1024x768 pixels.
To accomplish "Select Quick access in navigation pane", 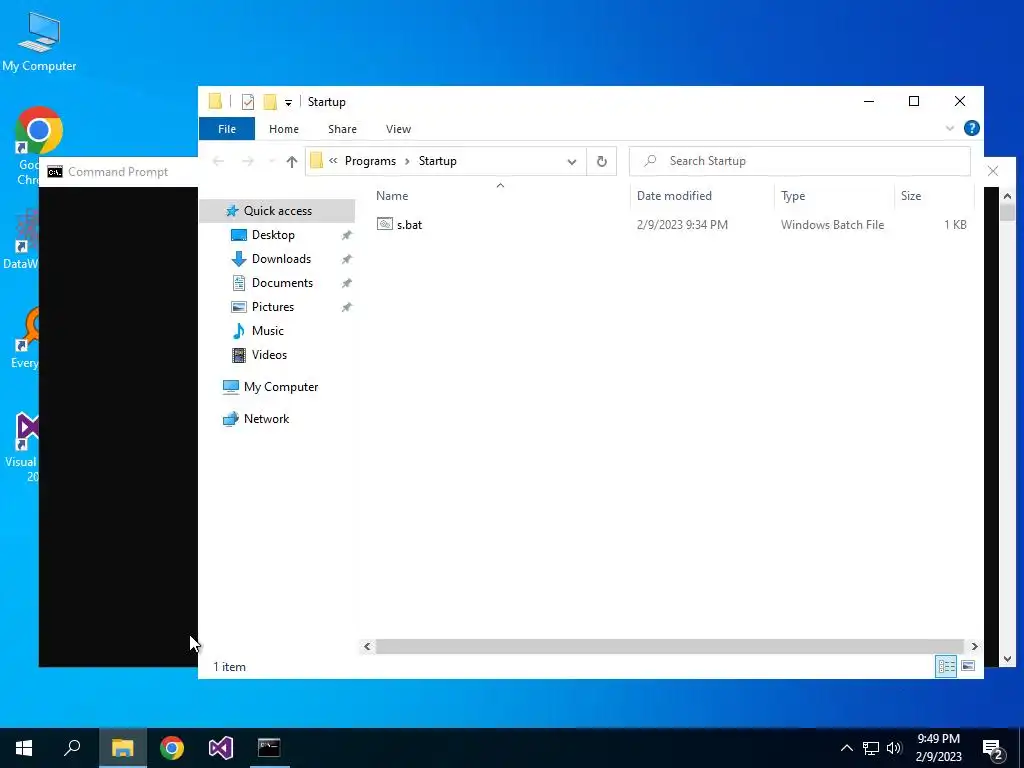I will pos(278,211).
